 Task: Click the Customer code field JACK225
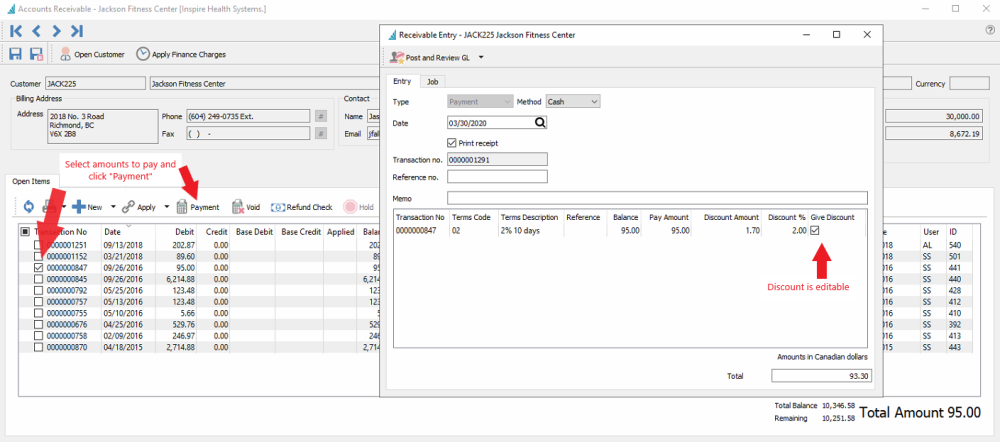coord(96,84)
